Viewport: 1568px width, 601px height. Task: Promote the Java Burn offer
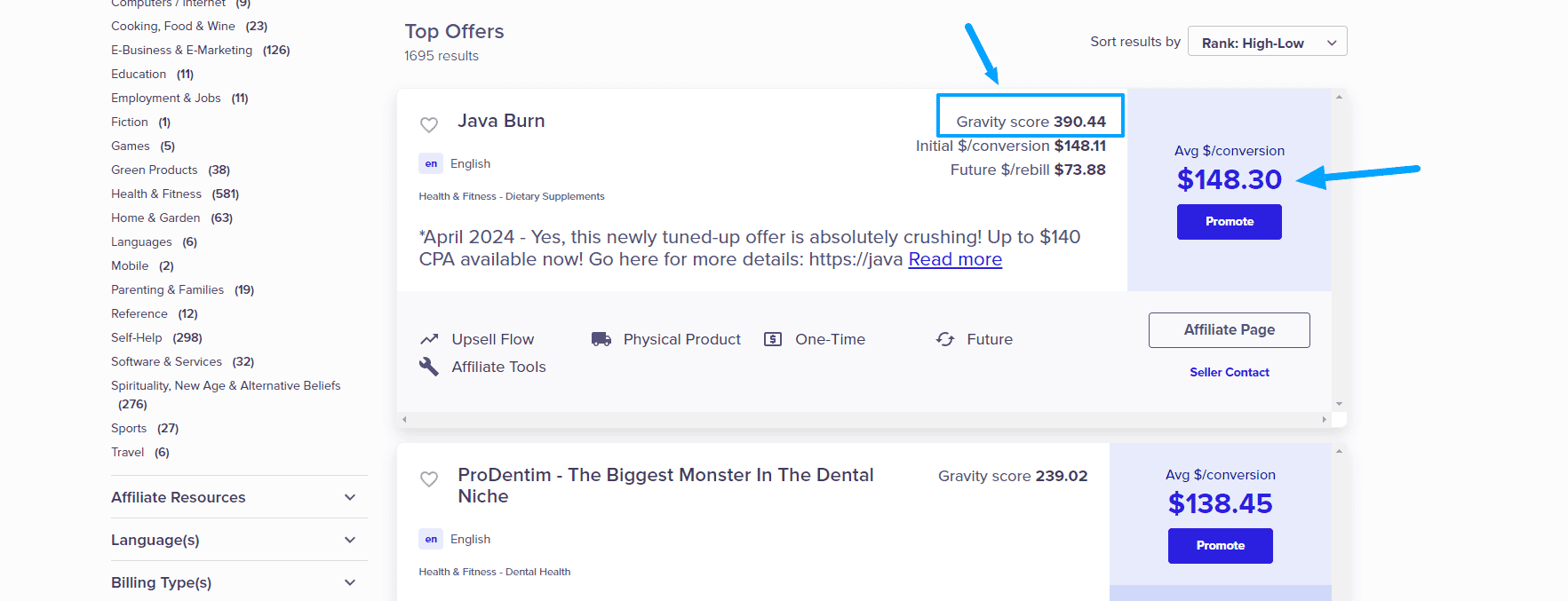pyautogui.click(x=1230, y=222)
